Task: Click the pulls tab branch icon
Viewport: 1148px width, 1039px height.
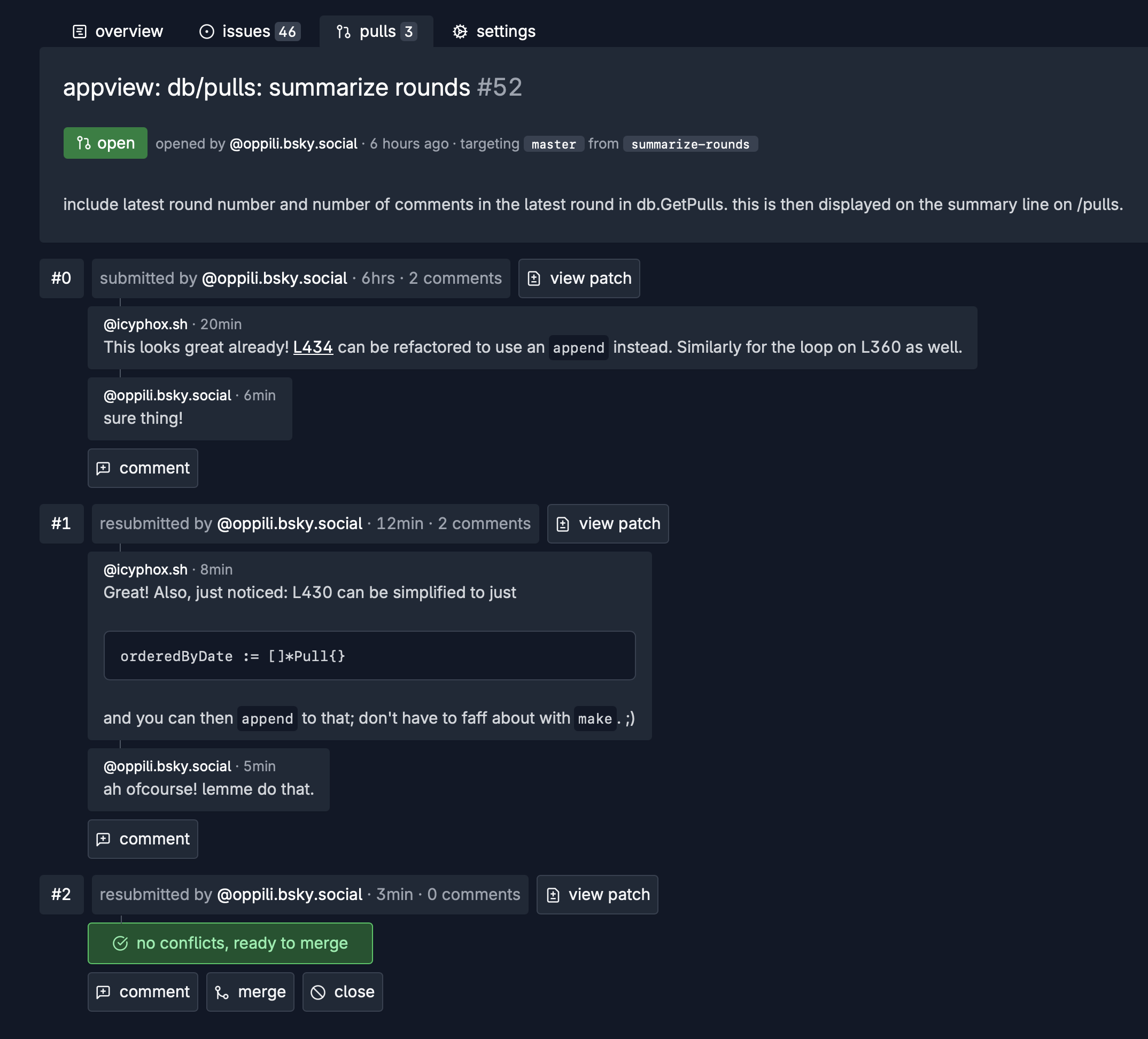Action: click(343, 32)
